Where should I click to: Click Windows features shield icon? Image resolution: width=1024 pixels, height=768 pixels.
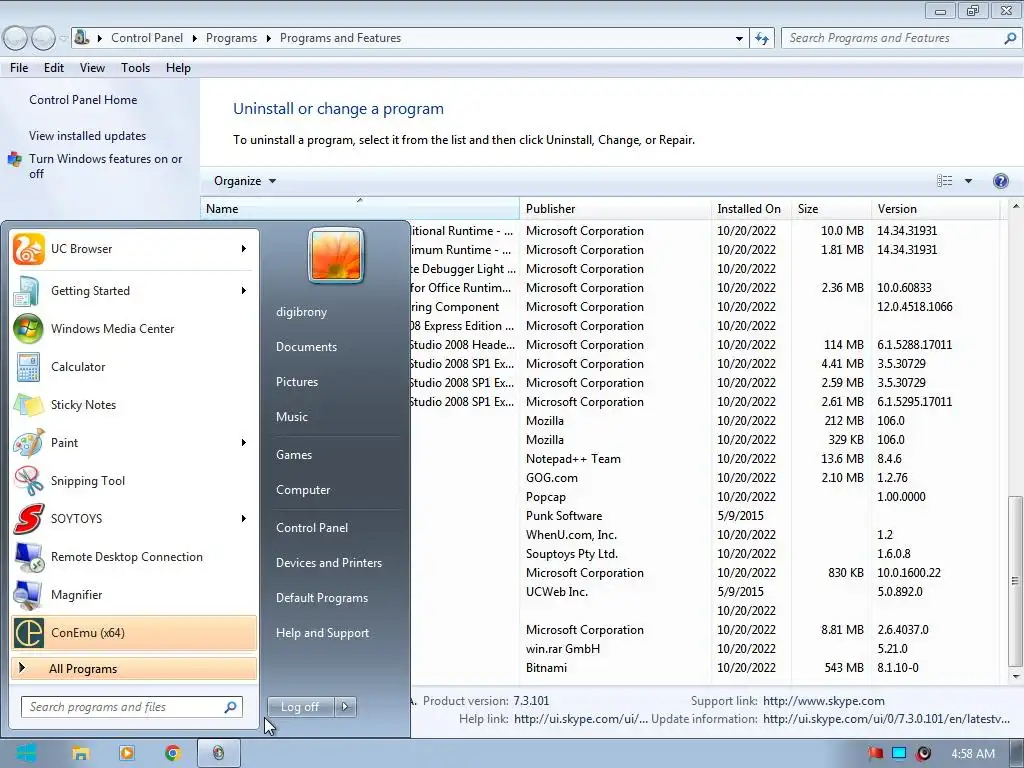(14, 159)
